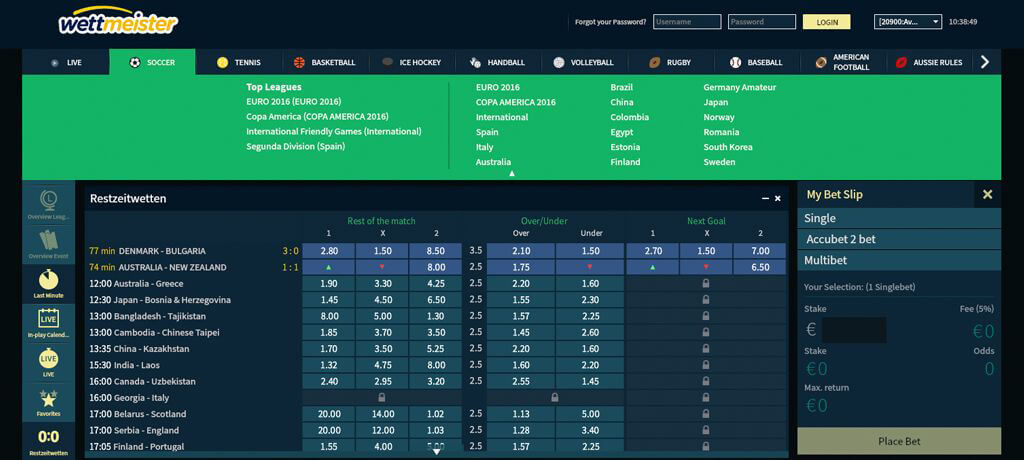Click Over 2.20 for China - Kazakhstan

[x=522, y=349]
